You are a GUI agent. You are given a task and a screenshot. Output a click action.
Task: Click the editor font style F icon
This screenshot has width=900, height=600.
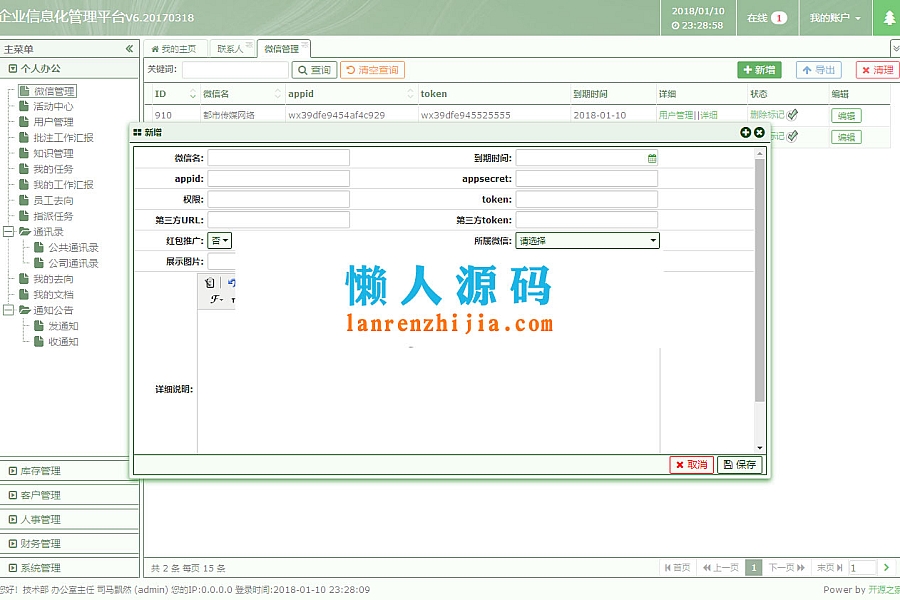pyautogui.click(x=216, y=299)
